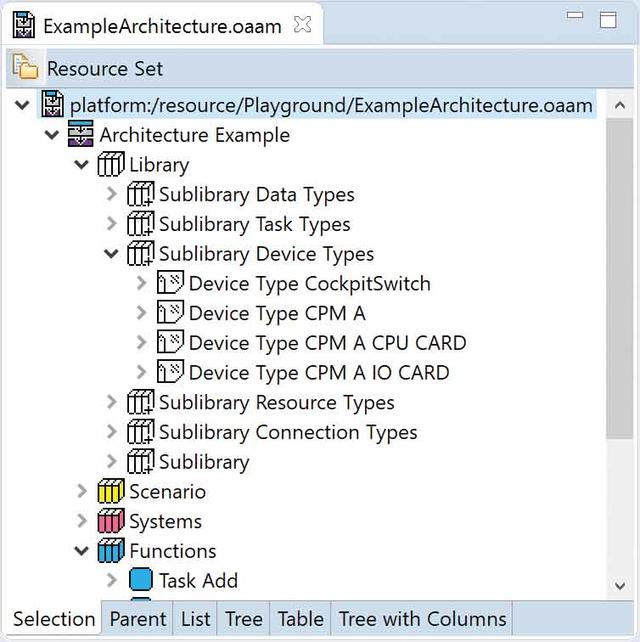Expand the unnamed Sublibrary node
Screen dimensions: 640x642
pos(112,461)
